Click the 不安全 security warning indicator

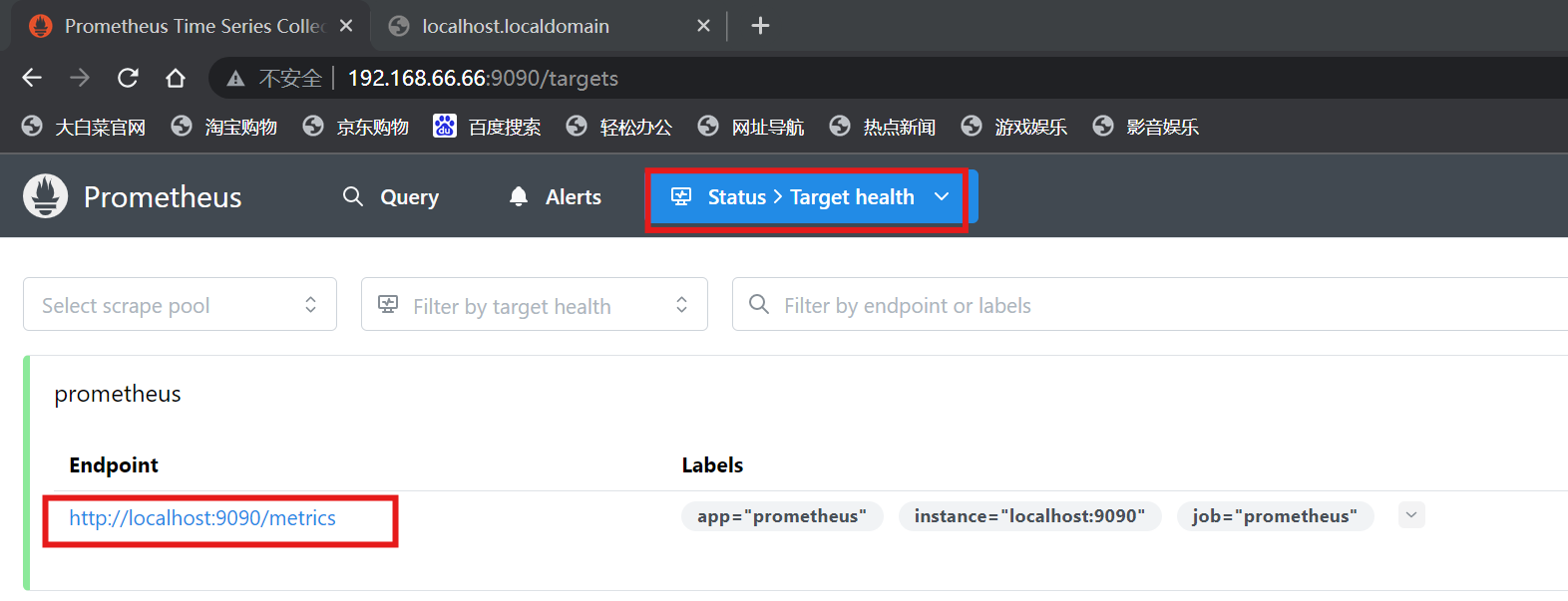pyautogui.click(x=274, y=78)
